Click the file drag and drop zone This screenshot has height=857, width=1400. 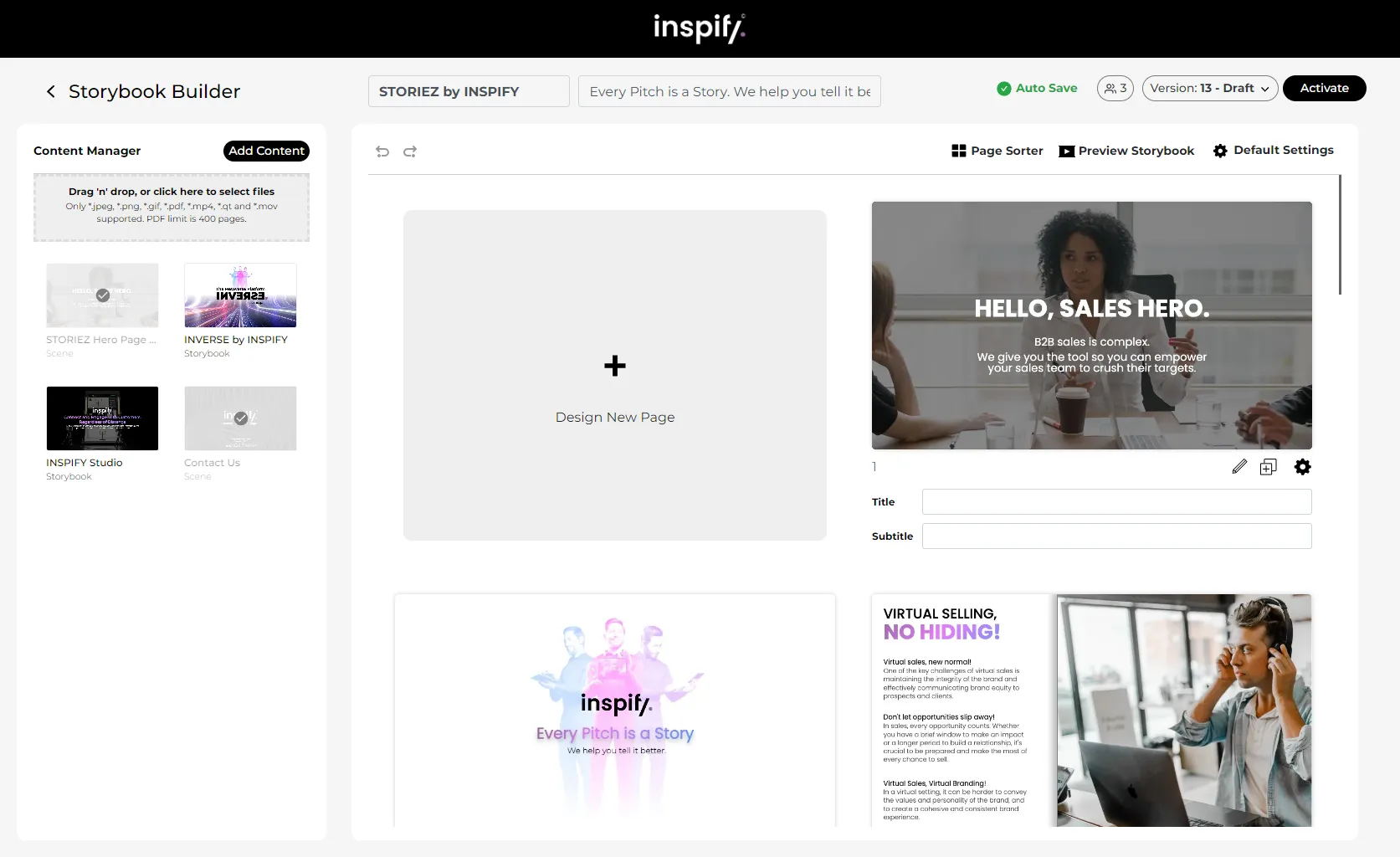click(x=172, y=208)
